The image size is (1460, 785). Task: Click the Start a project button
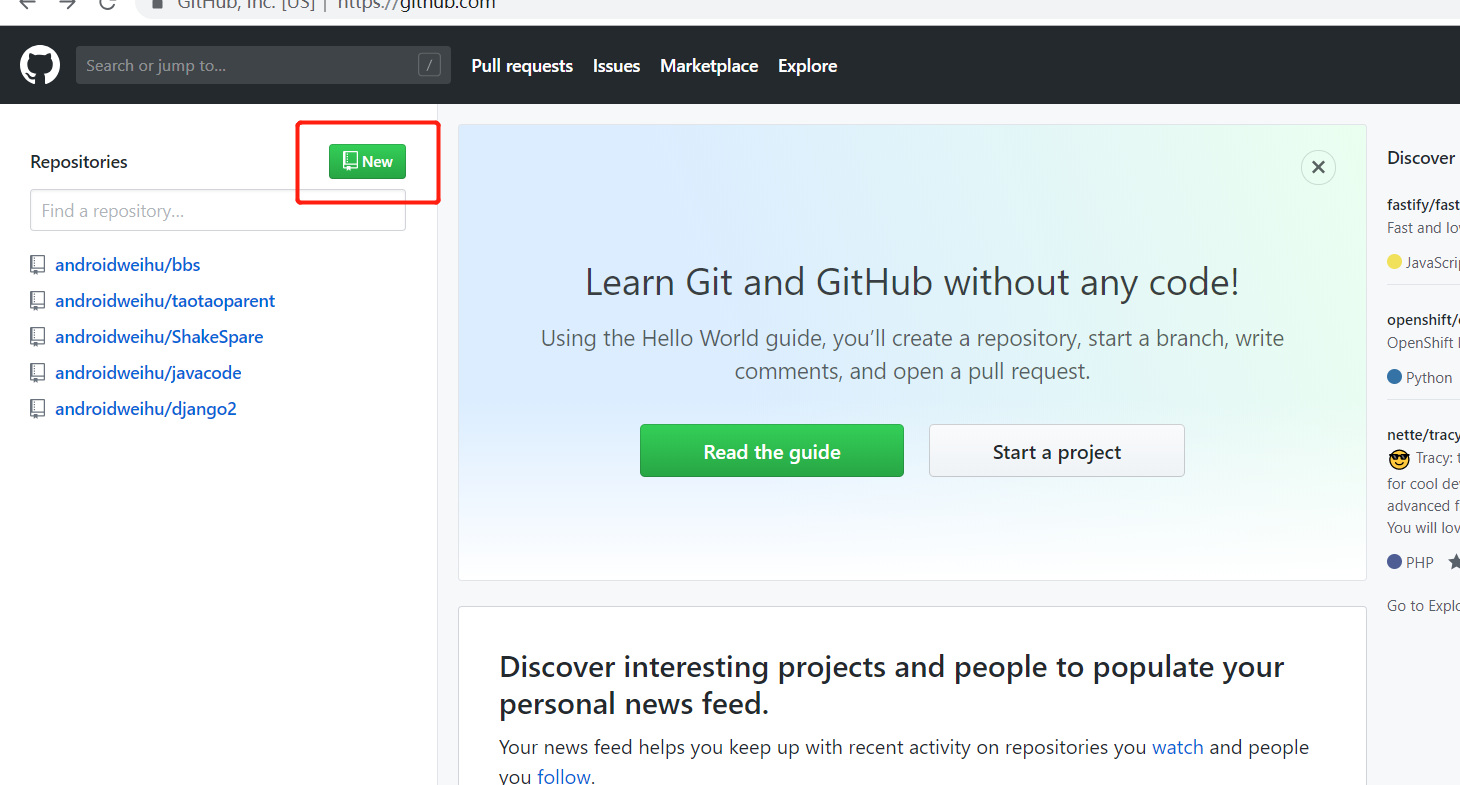coord(1056,451)
